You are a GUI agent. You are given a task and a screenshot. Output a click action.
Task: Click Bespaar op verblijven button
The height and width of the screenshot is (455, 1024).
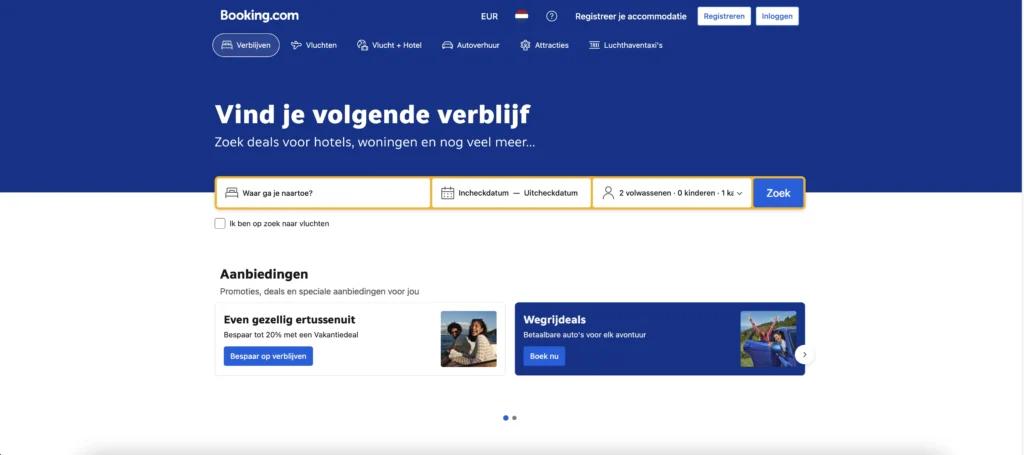(x=268, y=356)
